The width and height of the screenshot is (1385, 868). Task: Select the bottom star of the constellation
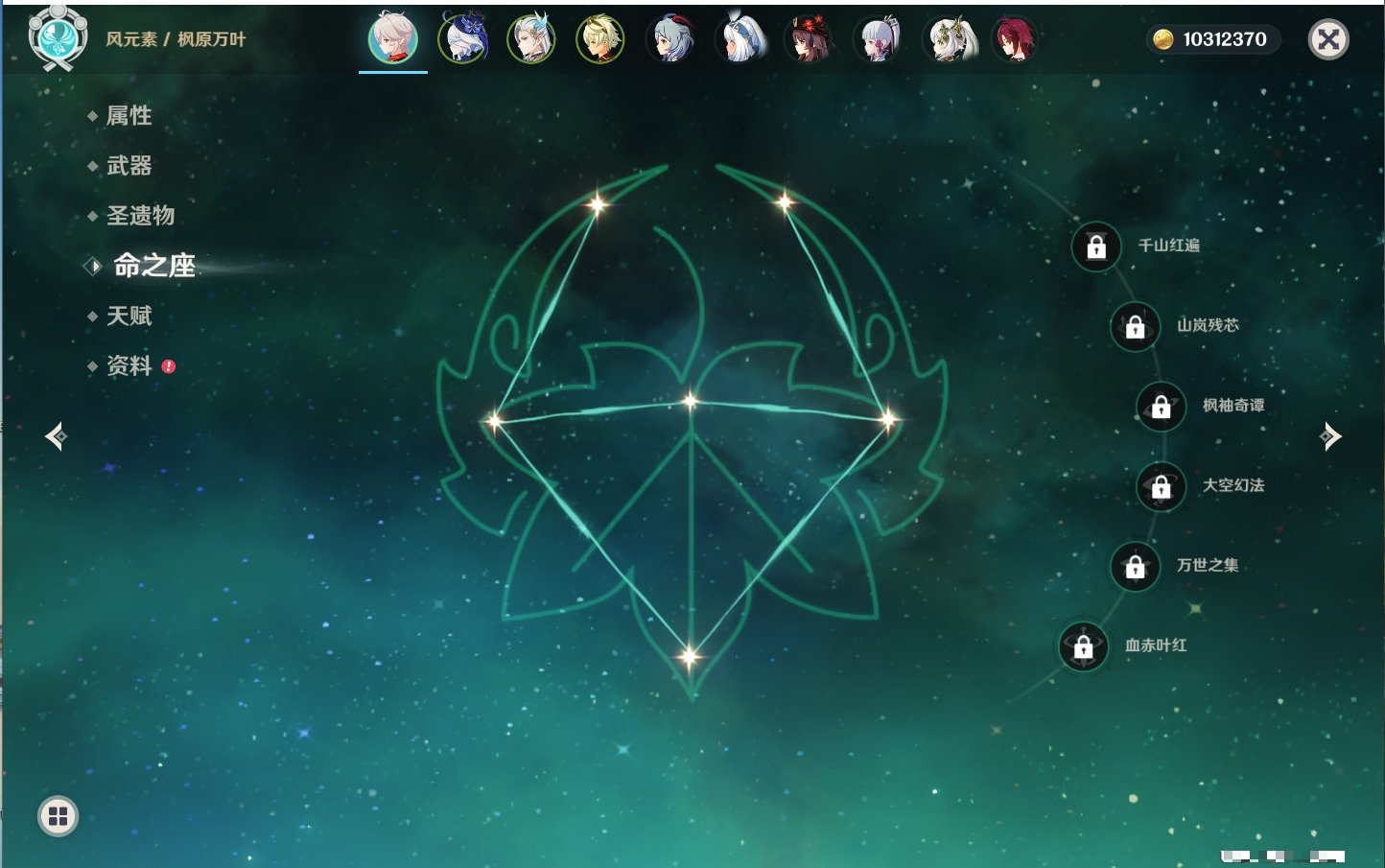(689, 657)
